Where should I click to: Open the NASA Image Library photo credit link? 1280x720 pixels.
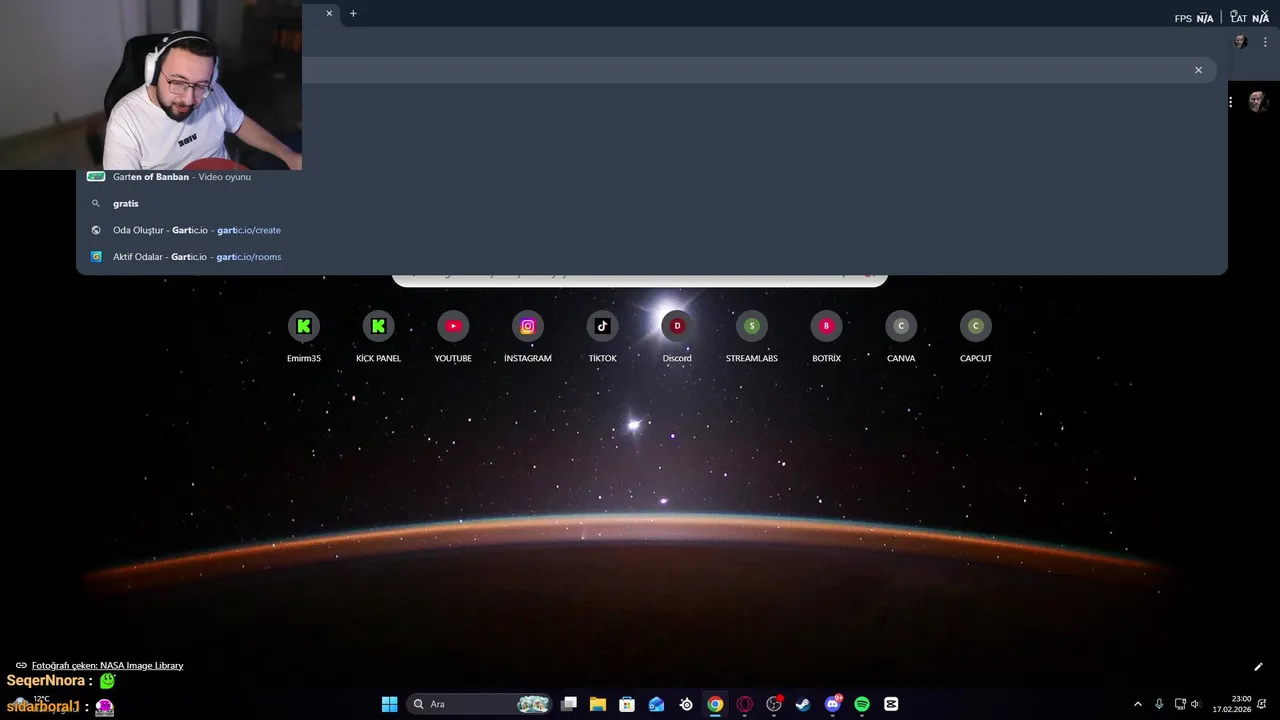(107, 665)
